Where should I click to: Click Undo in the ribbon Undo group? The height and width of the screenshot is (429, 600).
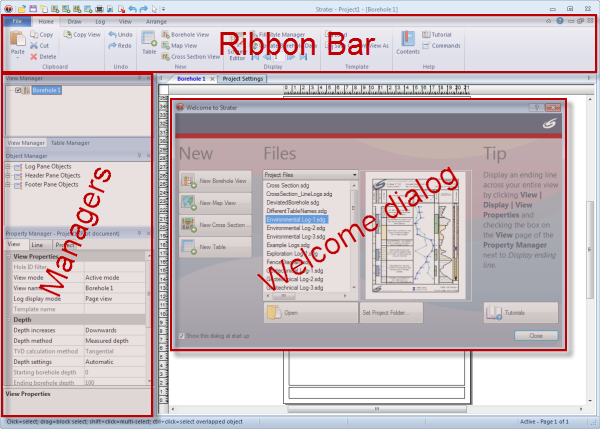pos(120,34)
